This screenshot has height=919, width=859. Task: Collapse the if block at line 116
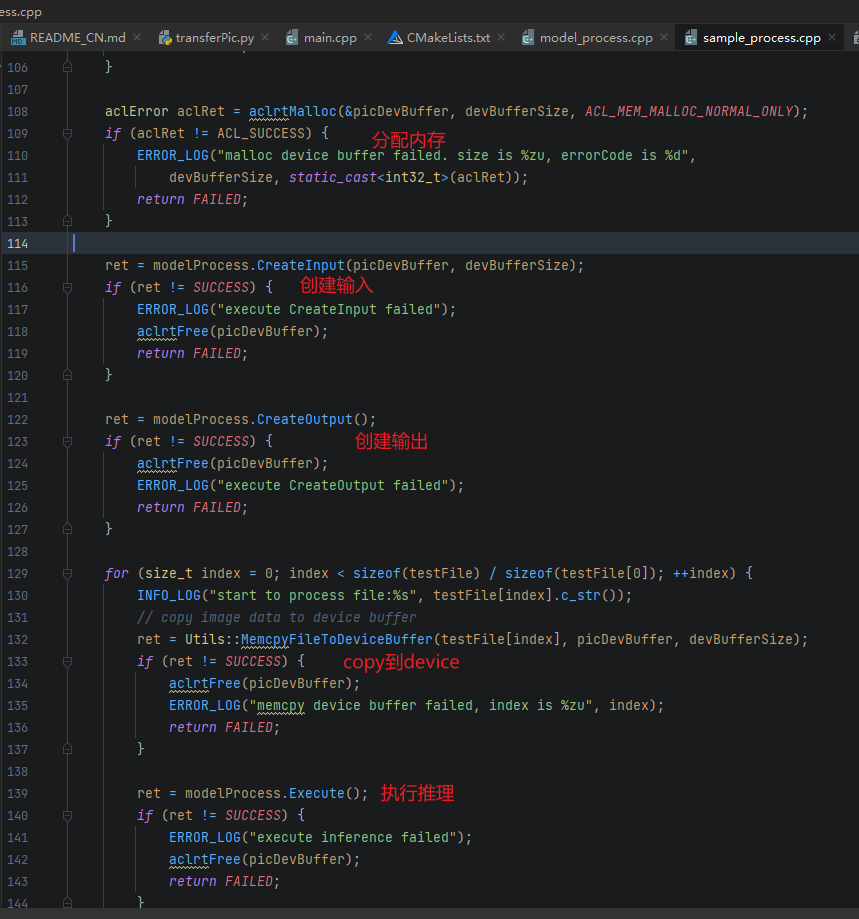click(x=67, y=288)
